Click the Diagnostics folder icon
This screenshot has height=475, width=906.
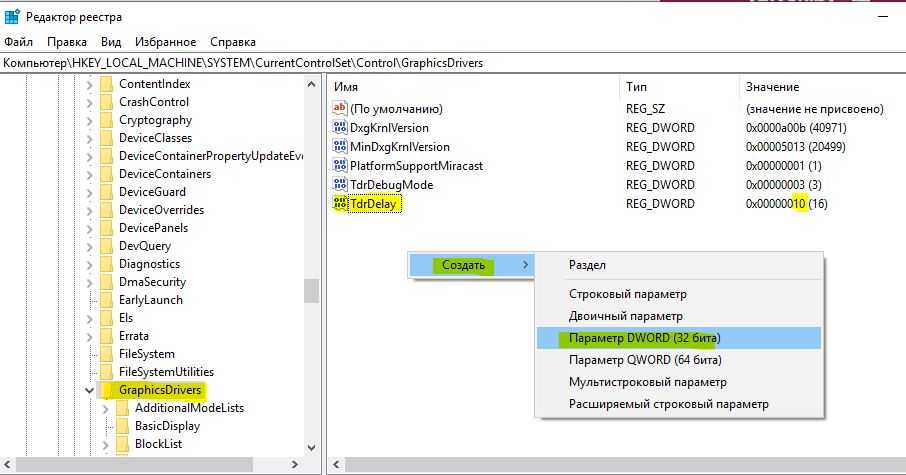pyautogui.click(x=106, y=264)
